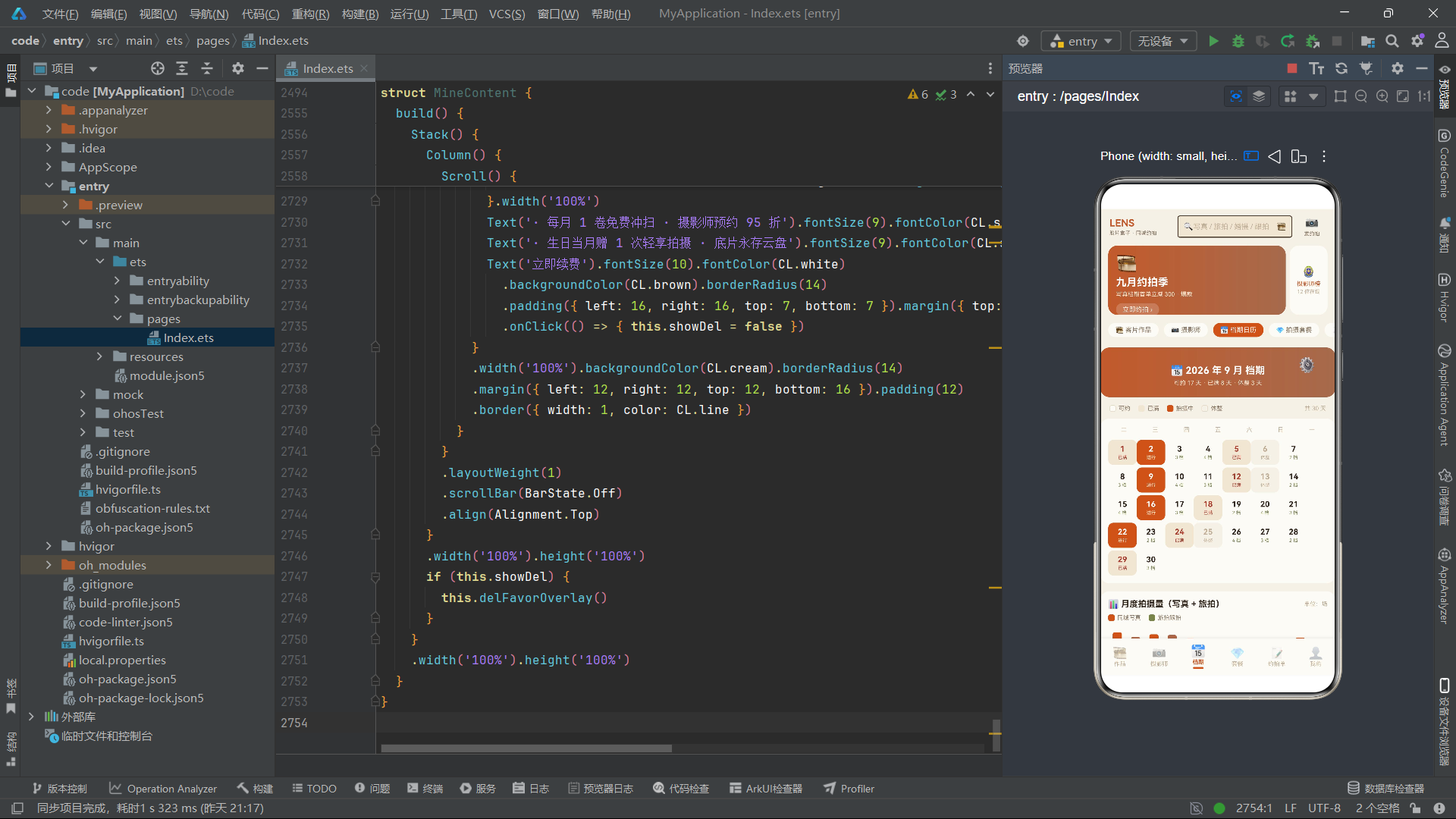Open the Profiler tool window
The height and width of the screenshot is (819, 1456).
tap(849, 789)
